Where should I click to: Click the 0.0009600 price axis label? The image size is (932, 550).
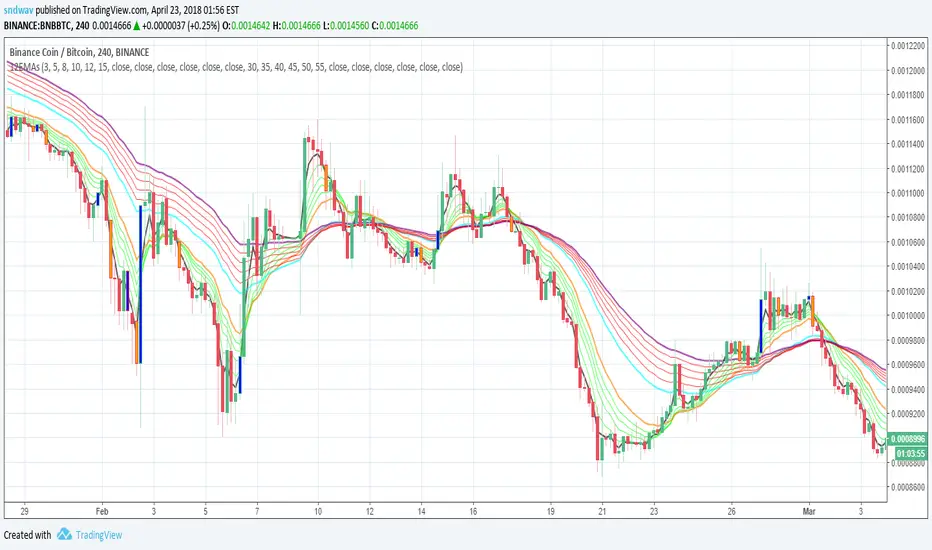pyautogui.click(x=908, y=364)
